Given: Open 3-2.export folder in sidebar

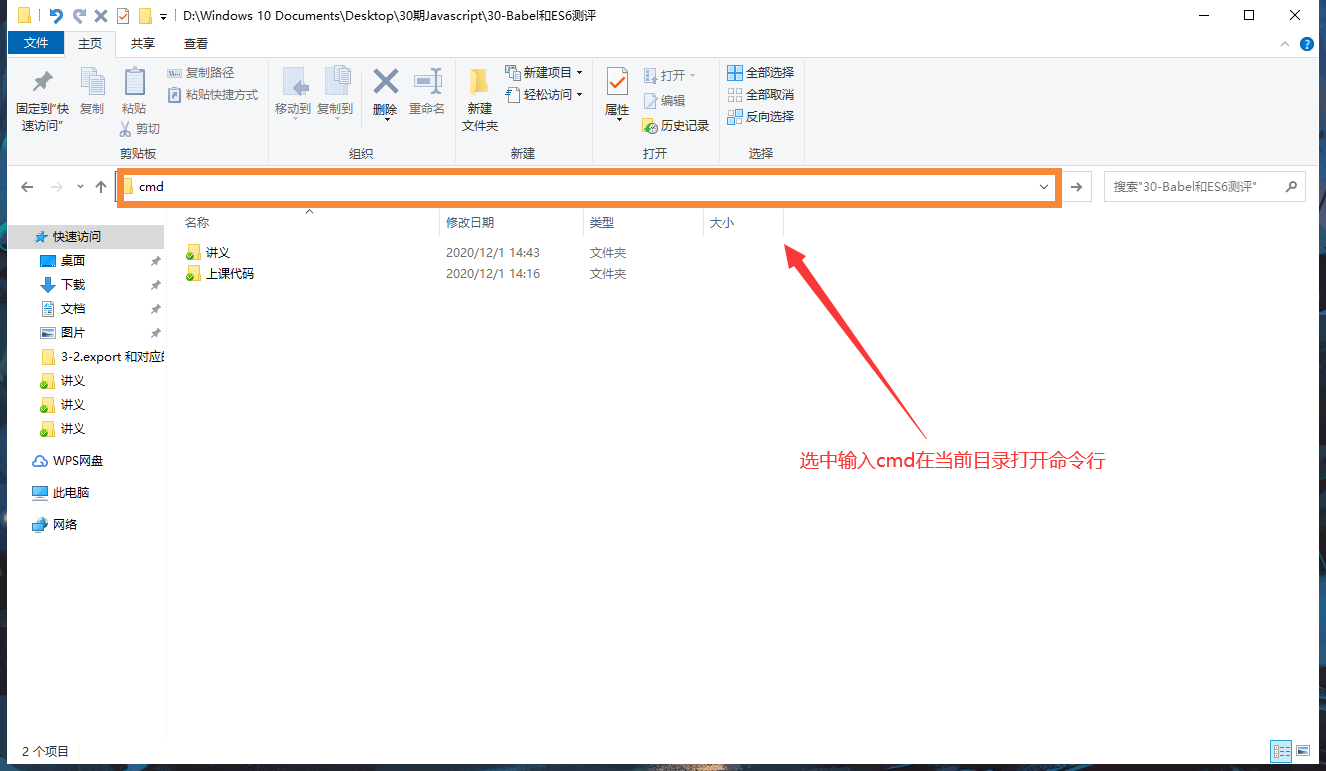Looking at the screenshot, I should click(102, 357).
